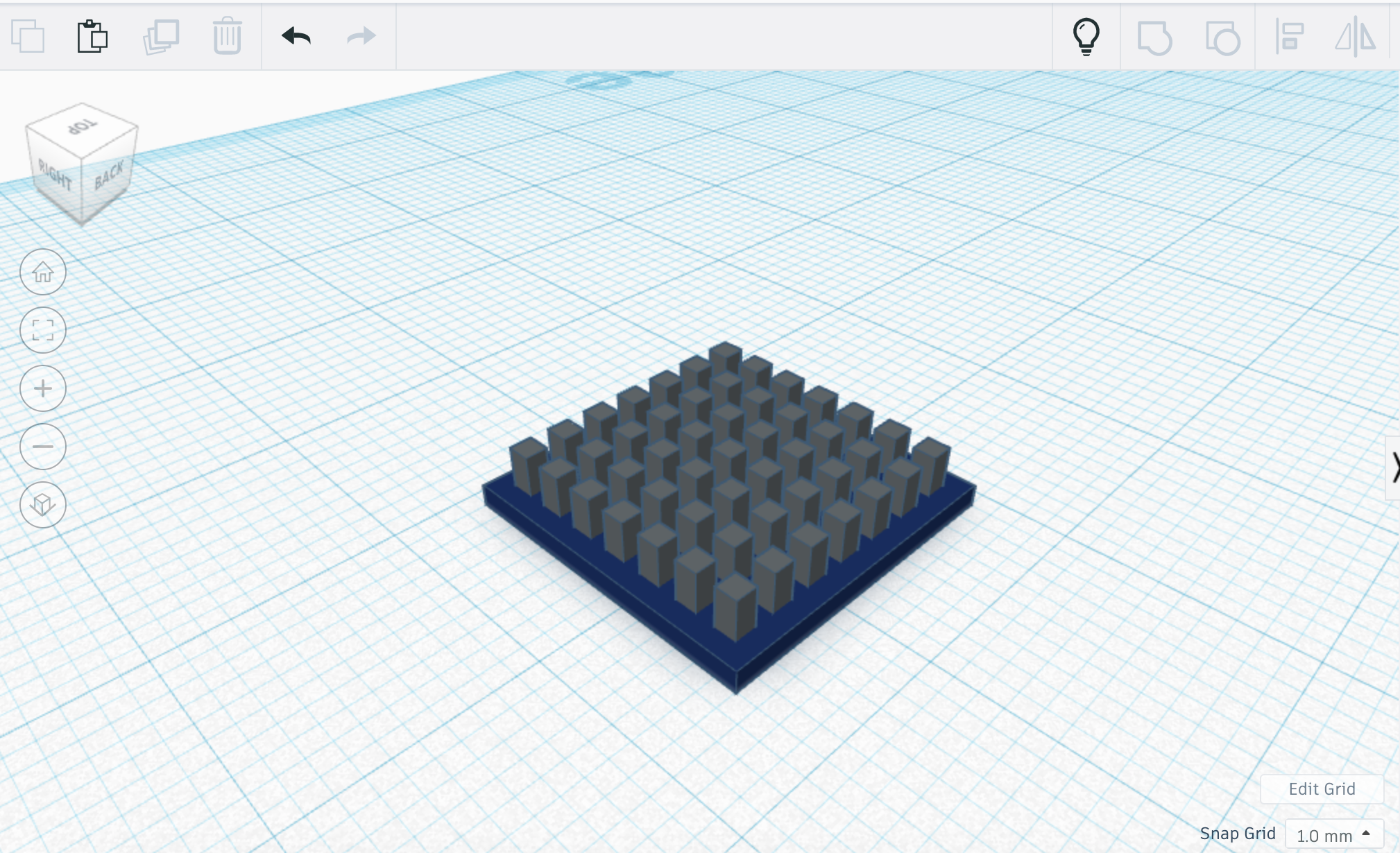Click the TOP face of view cube
1400x853 pixels.
(82, 128)
